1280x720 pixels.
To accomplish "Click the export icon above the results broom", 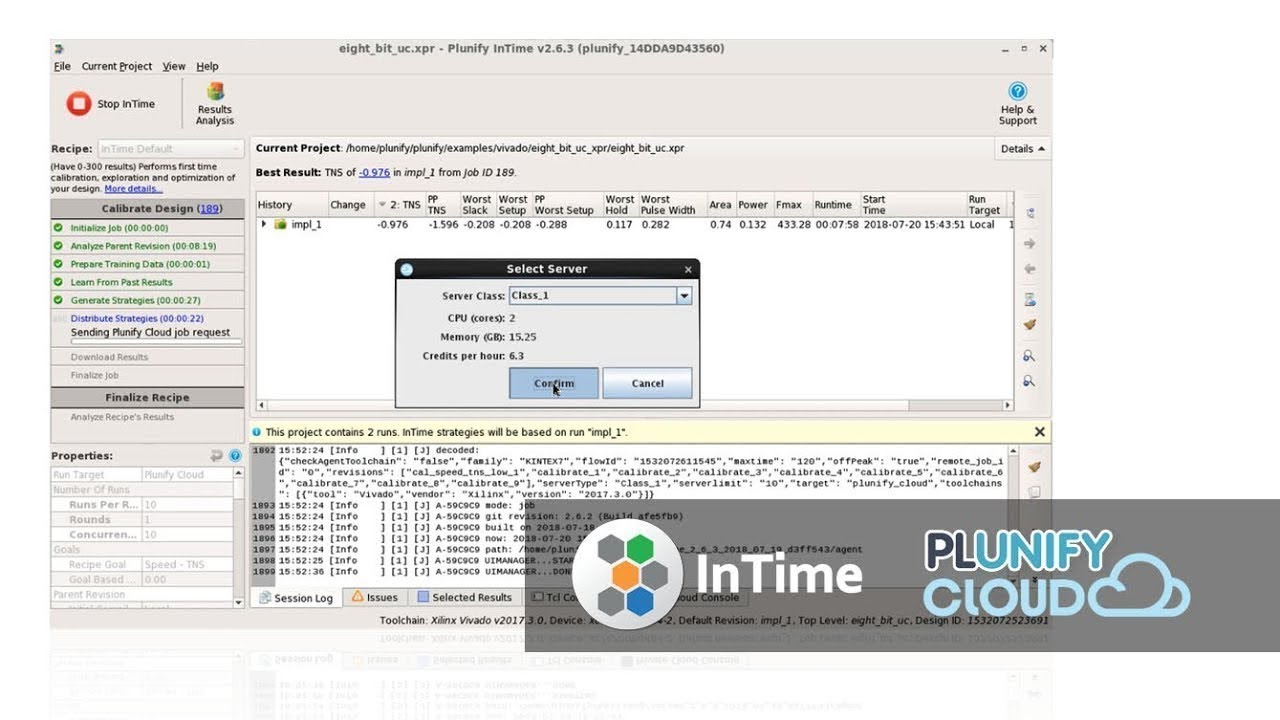I will coord(1030,299).
